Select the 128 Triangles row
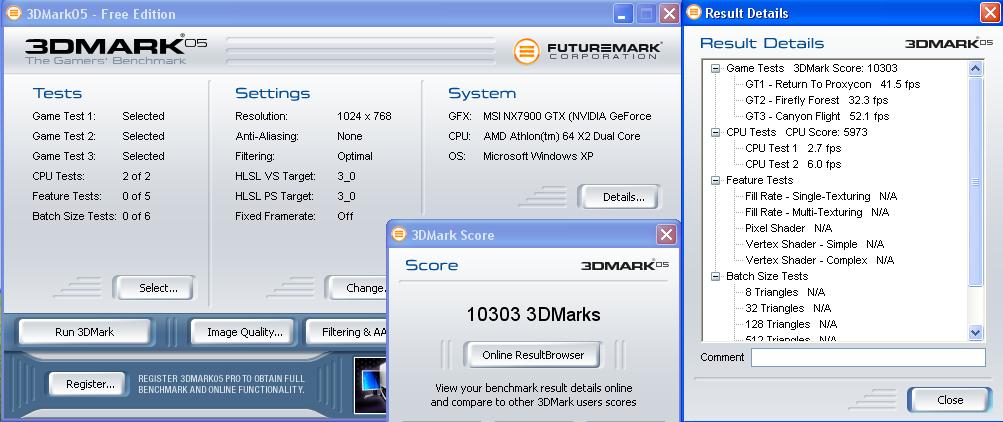This screenshot has width=1003, height=422. (x=791, y=324)
